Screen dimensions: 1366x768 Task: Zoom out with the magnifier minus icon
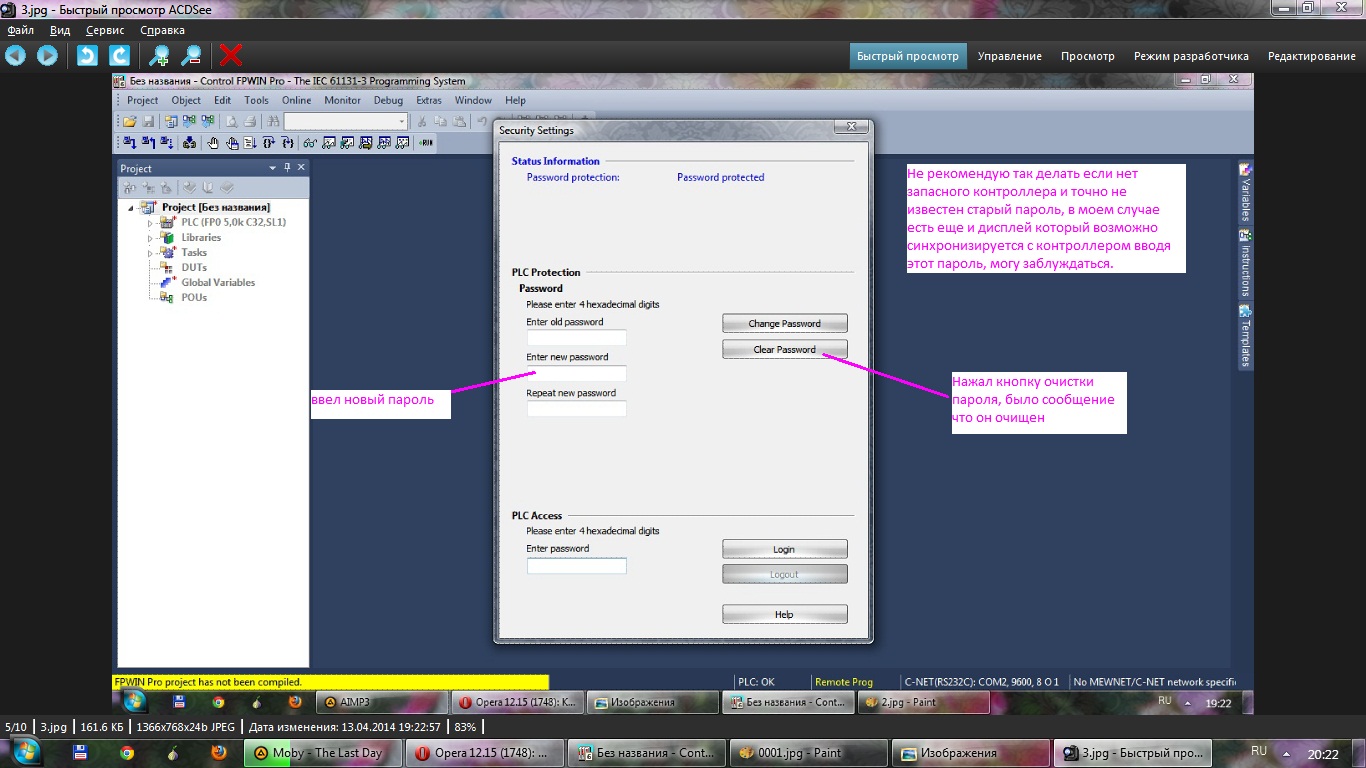click(x=191, y=56)
